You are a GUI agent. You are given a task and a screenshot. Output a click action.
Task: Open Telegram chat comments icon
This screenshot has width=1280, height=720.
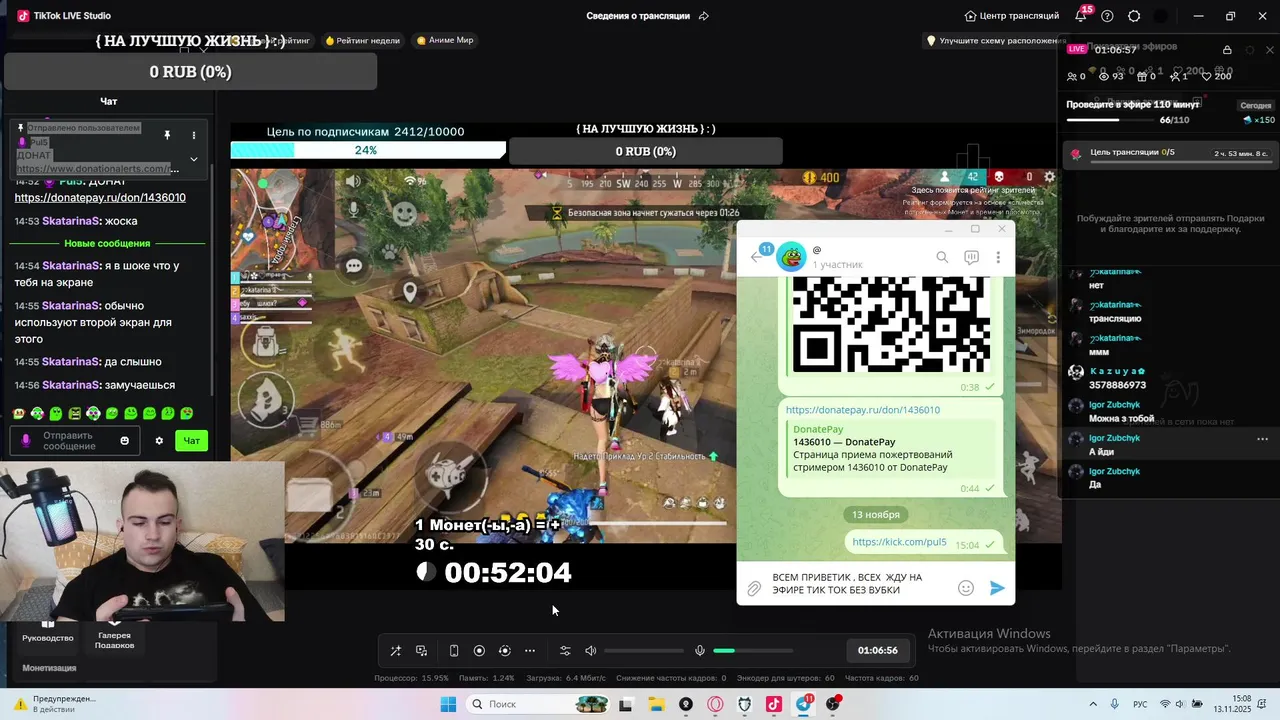coord(971,257)
